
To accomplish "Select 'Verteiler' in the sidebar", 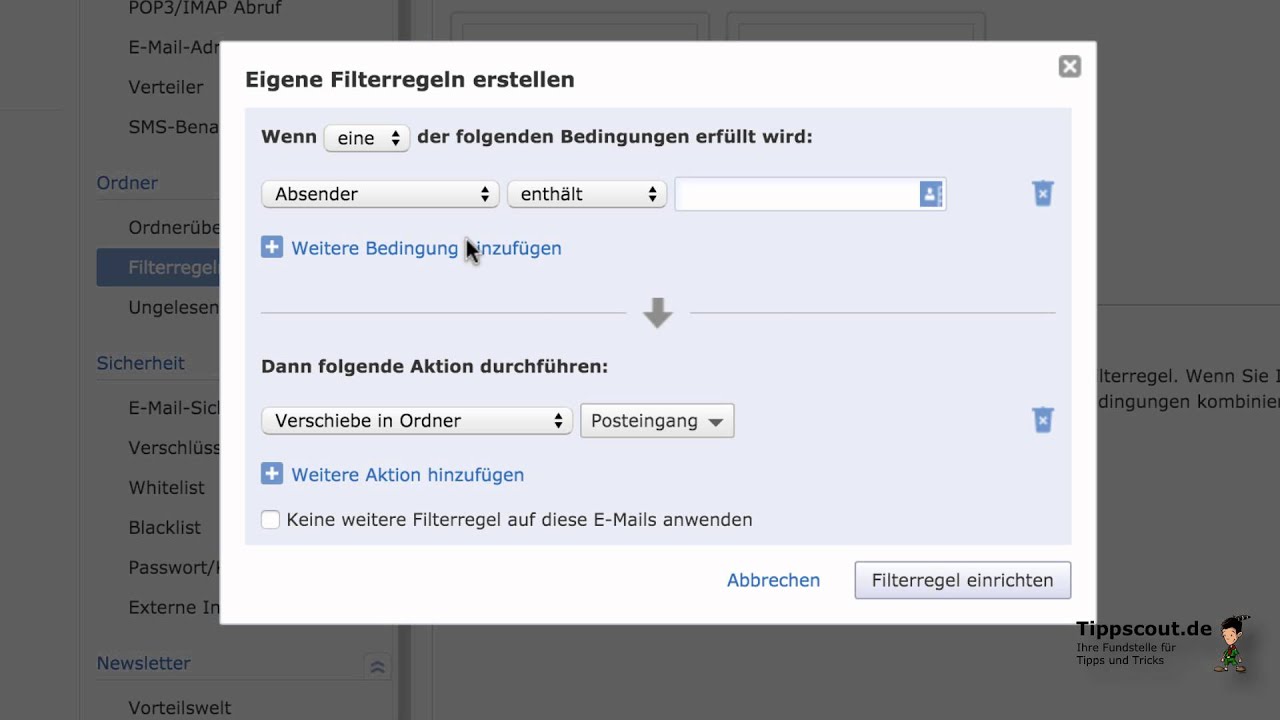I will tap(166, 87).
